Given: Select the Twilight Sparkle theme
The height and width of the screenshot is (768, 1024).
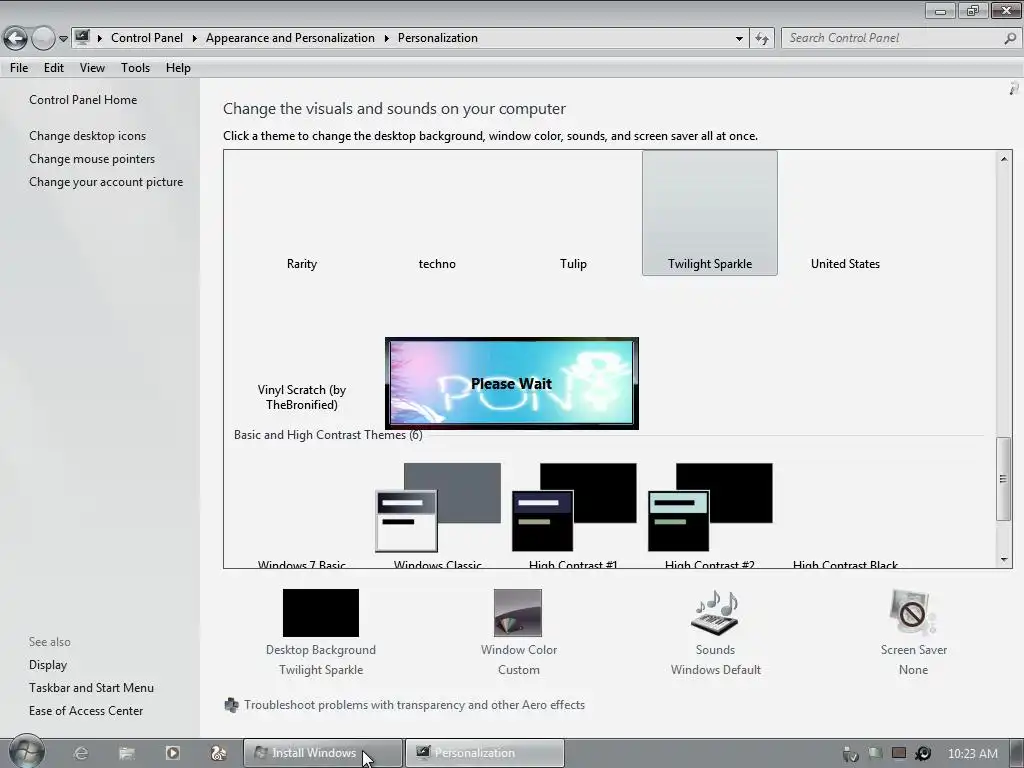Looking at the screenshot, I should [710, 213].
